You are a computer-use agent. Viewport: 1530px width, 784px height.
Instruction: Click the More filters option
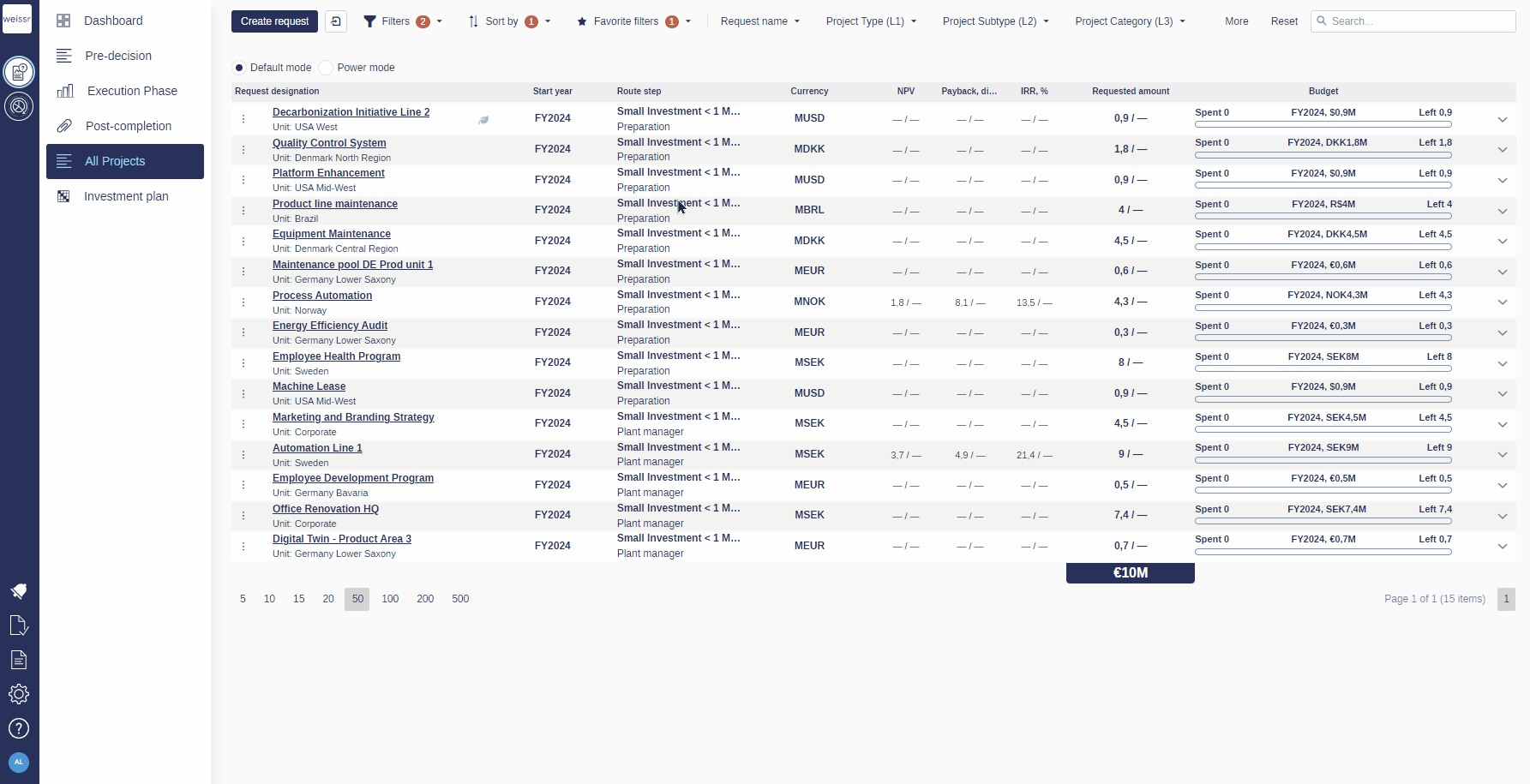pos(1236,21)
